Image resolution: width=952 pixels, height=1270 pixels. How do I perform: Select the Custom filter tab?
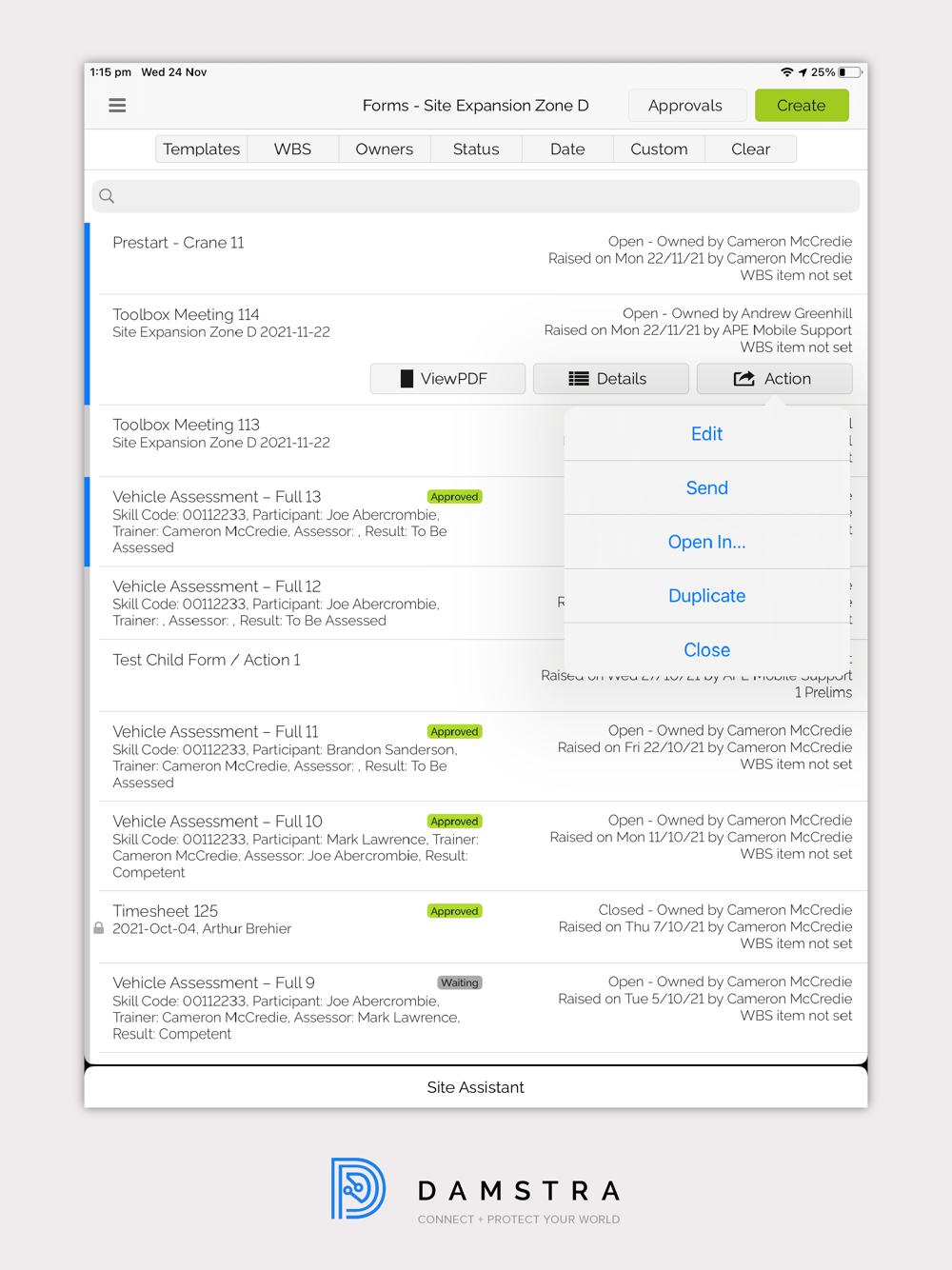point(659,149)
